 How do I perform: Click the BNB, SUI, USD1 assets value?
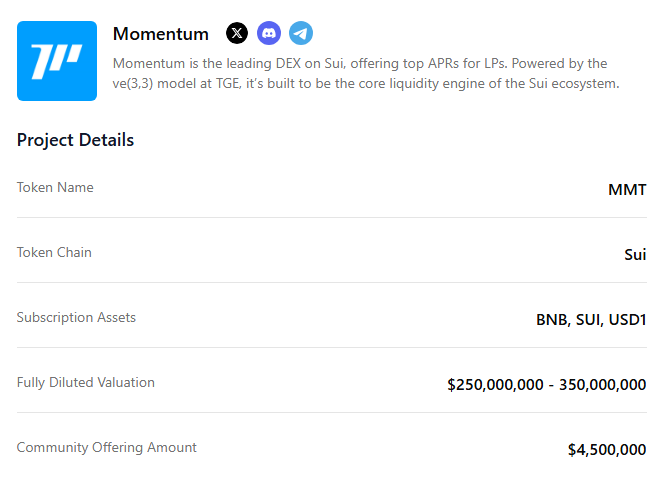(591, 320)
